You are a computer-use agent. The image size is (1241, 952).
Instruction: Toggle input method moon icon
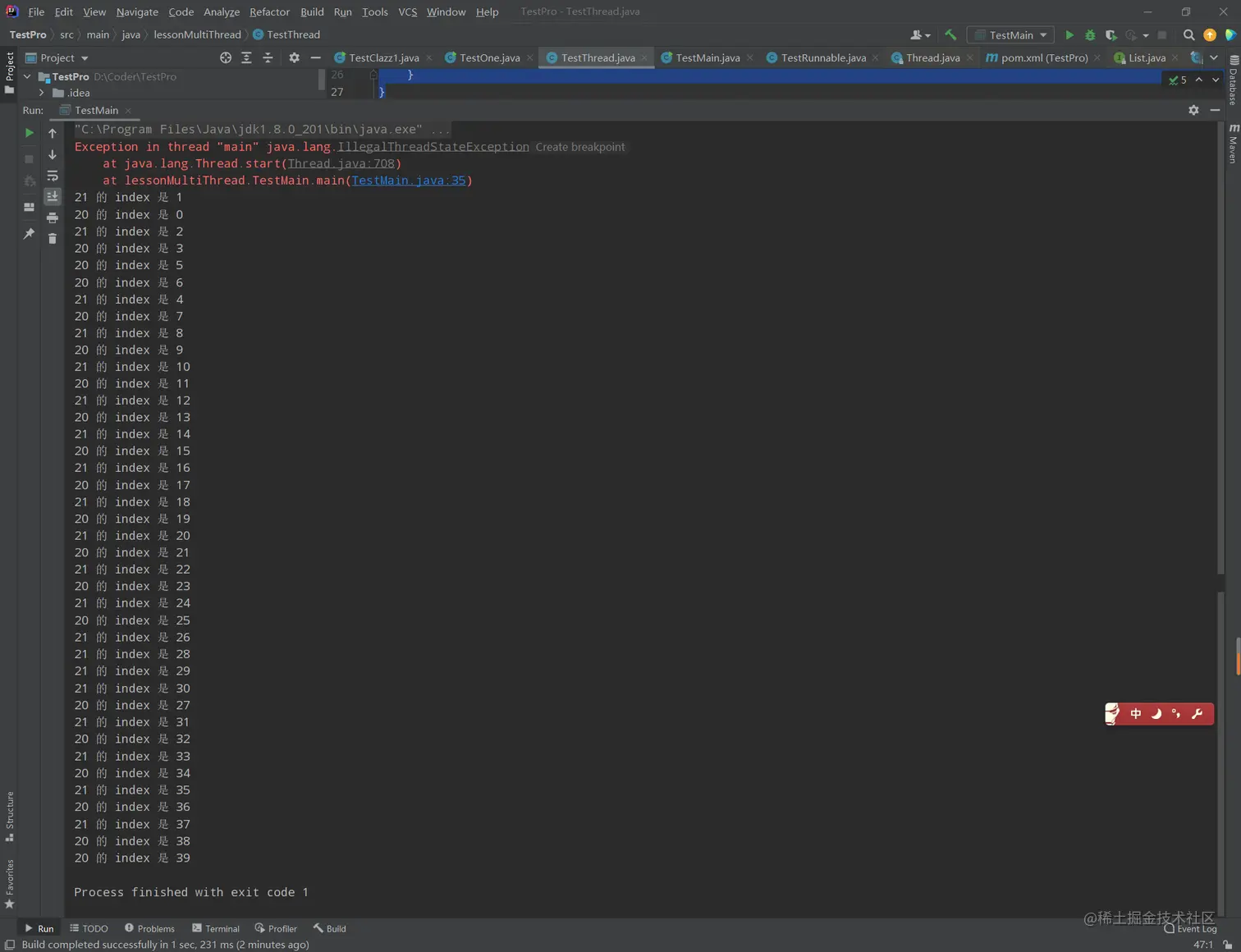tap(1156, 714)
